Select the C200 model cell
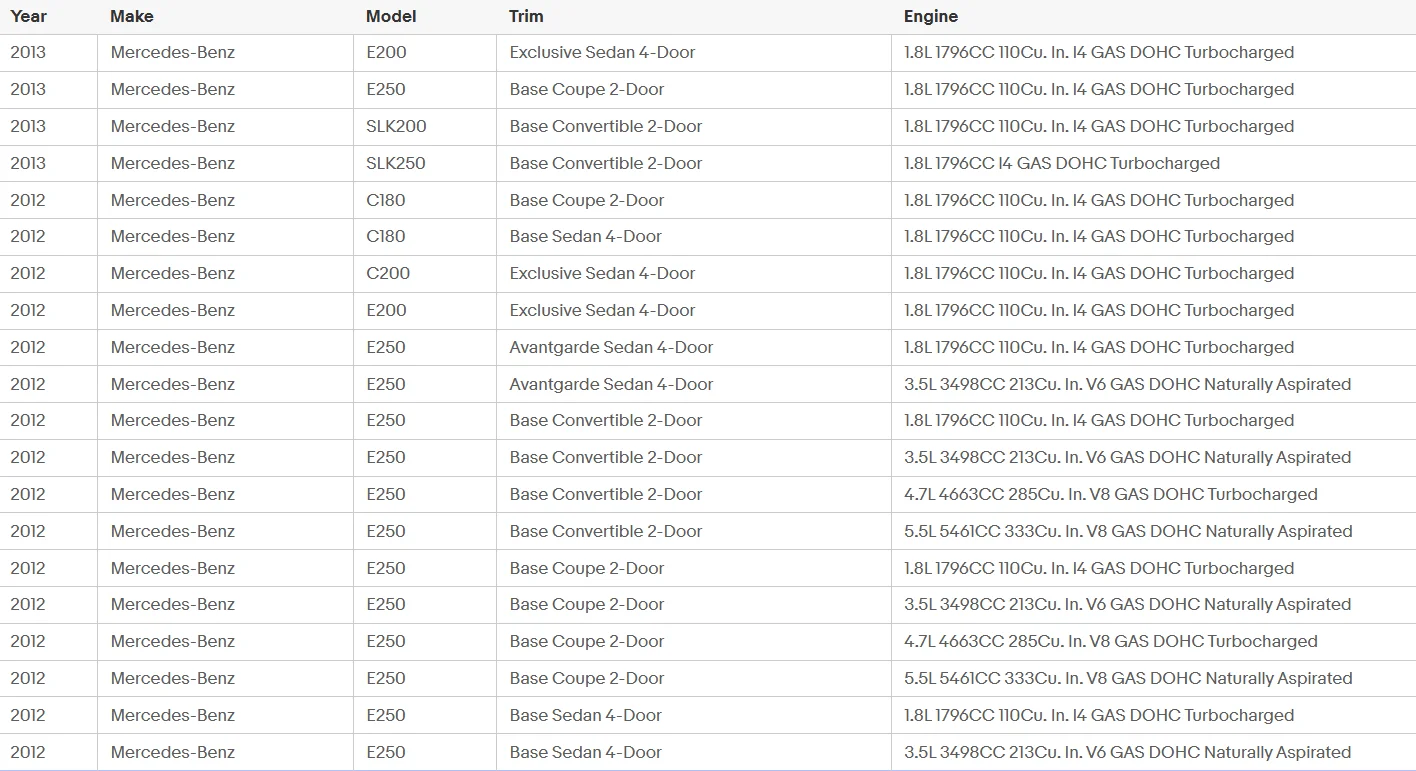This screenshot has height=771, width=1416. point(388,273)
